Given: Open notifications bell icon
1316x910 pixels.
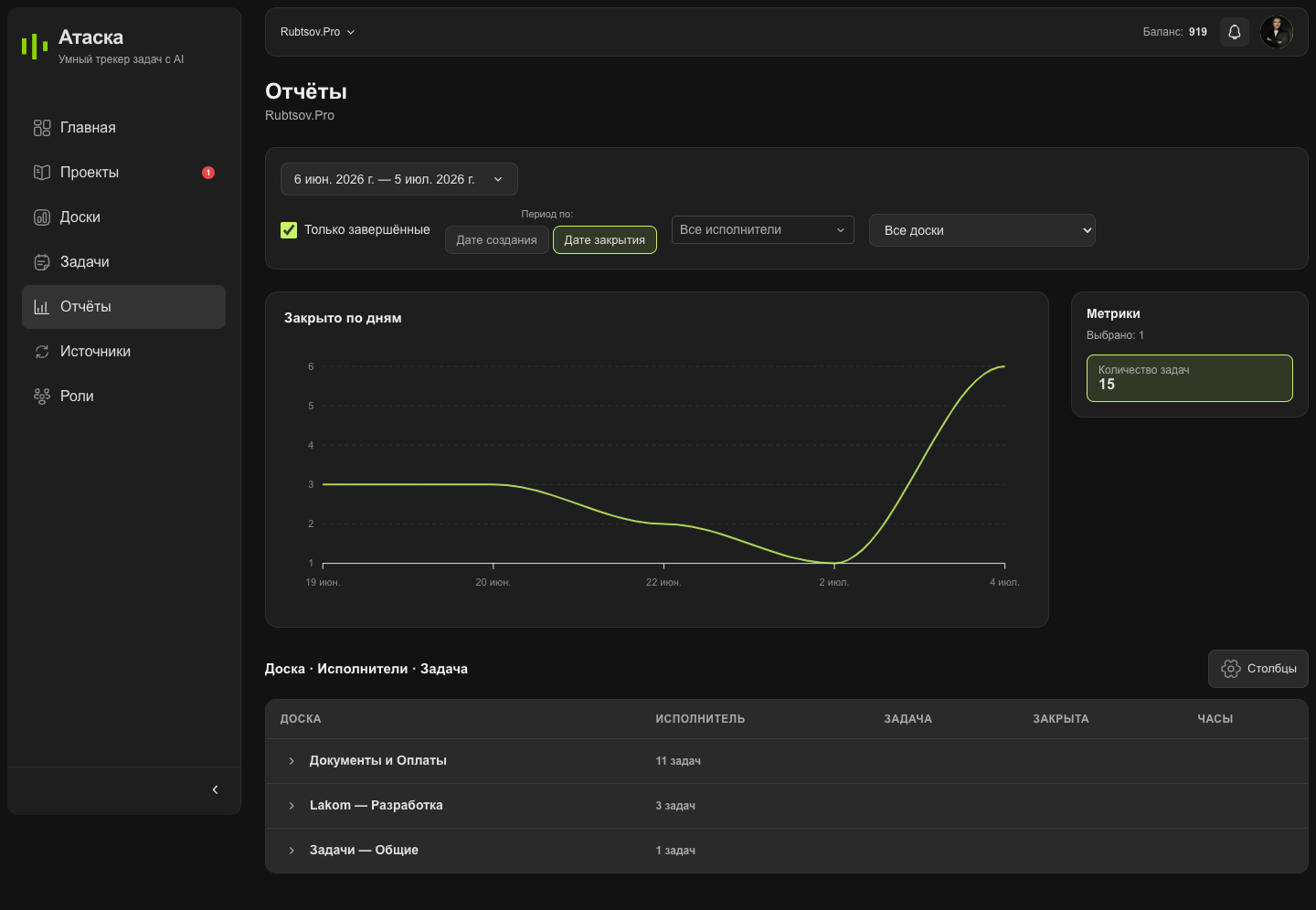Looking at the screenshot, I should pos(1235,32).
